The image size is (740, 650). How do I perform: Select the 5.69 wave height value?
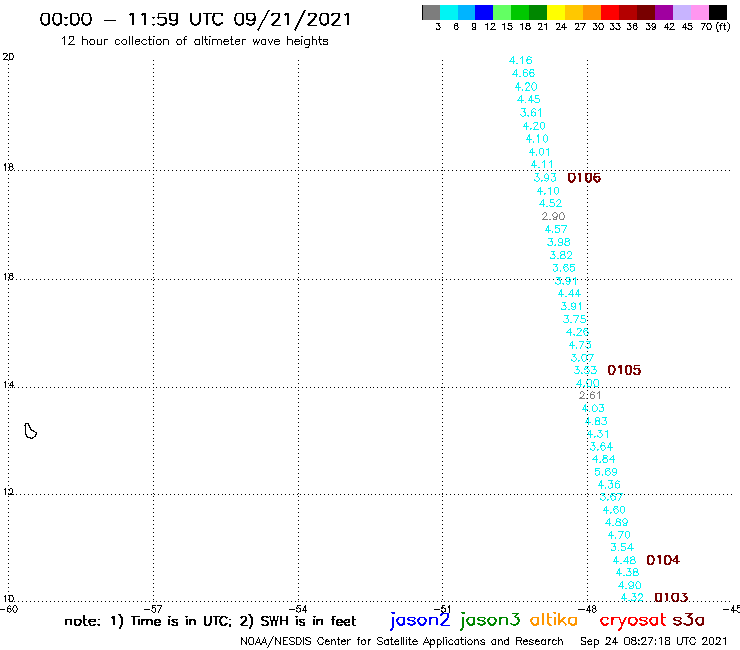(x=605, y=472)
